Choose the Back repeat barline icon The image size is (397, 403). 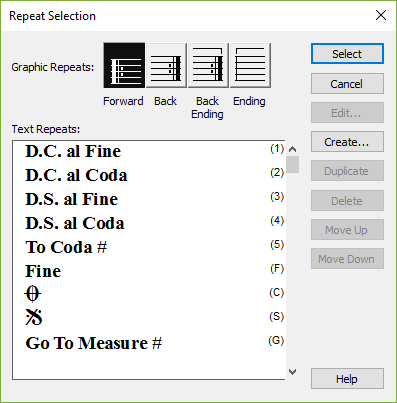pyautogui.click(x=166, y=65)
